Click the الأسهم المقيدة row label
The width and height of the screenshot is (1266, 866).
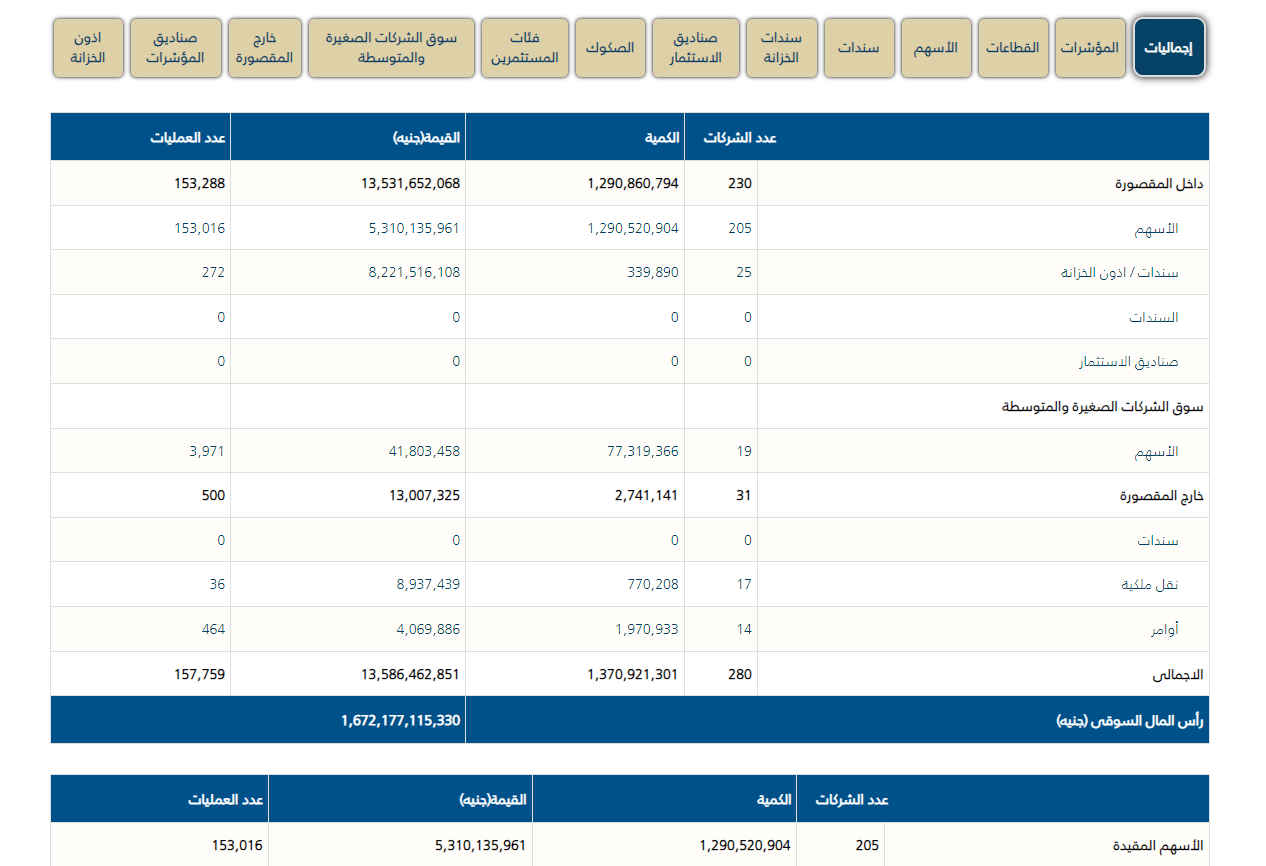click(x=1160, y=846)
